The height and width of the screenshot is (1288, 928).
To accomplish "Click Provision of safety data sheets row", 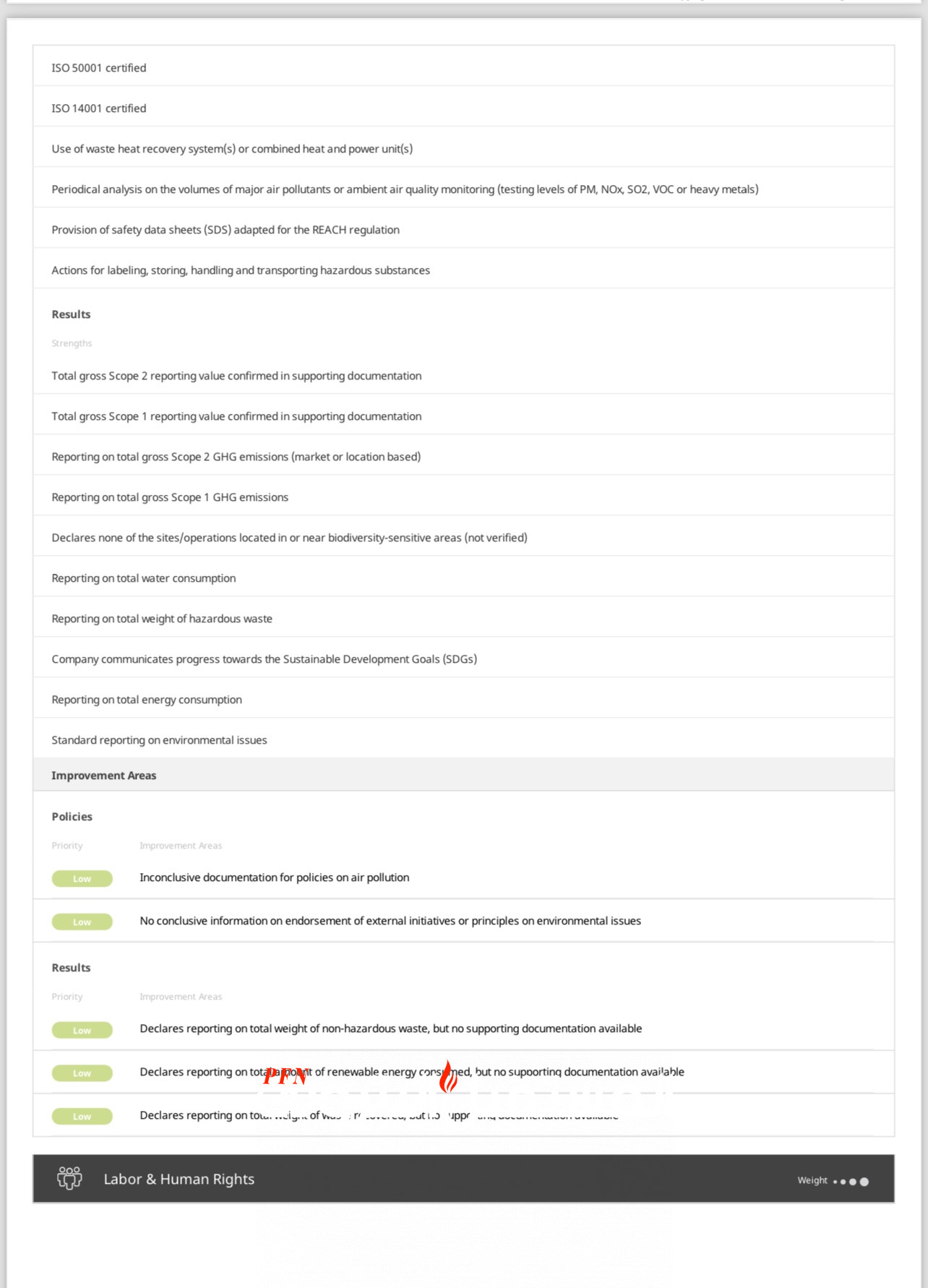I will [x=463, y=229].
